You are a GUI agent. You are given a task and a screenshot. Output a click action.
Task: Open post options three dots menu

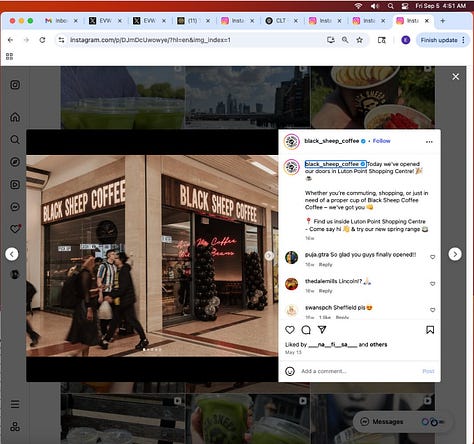[x=429, y=142]
